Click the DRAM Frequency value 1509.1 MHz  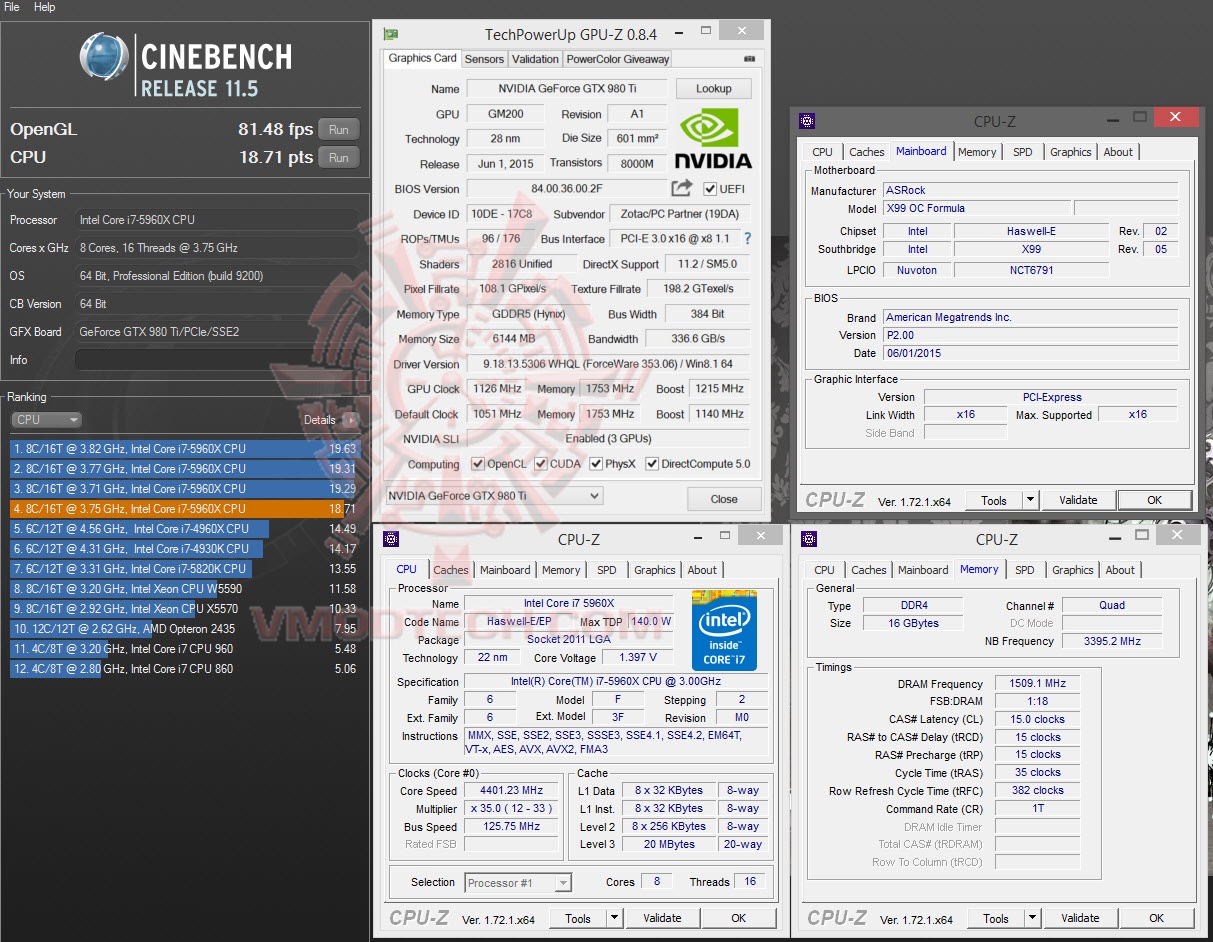(x=1037, y=684)
